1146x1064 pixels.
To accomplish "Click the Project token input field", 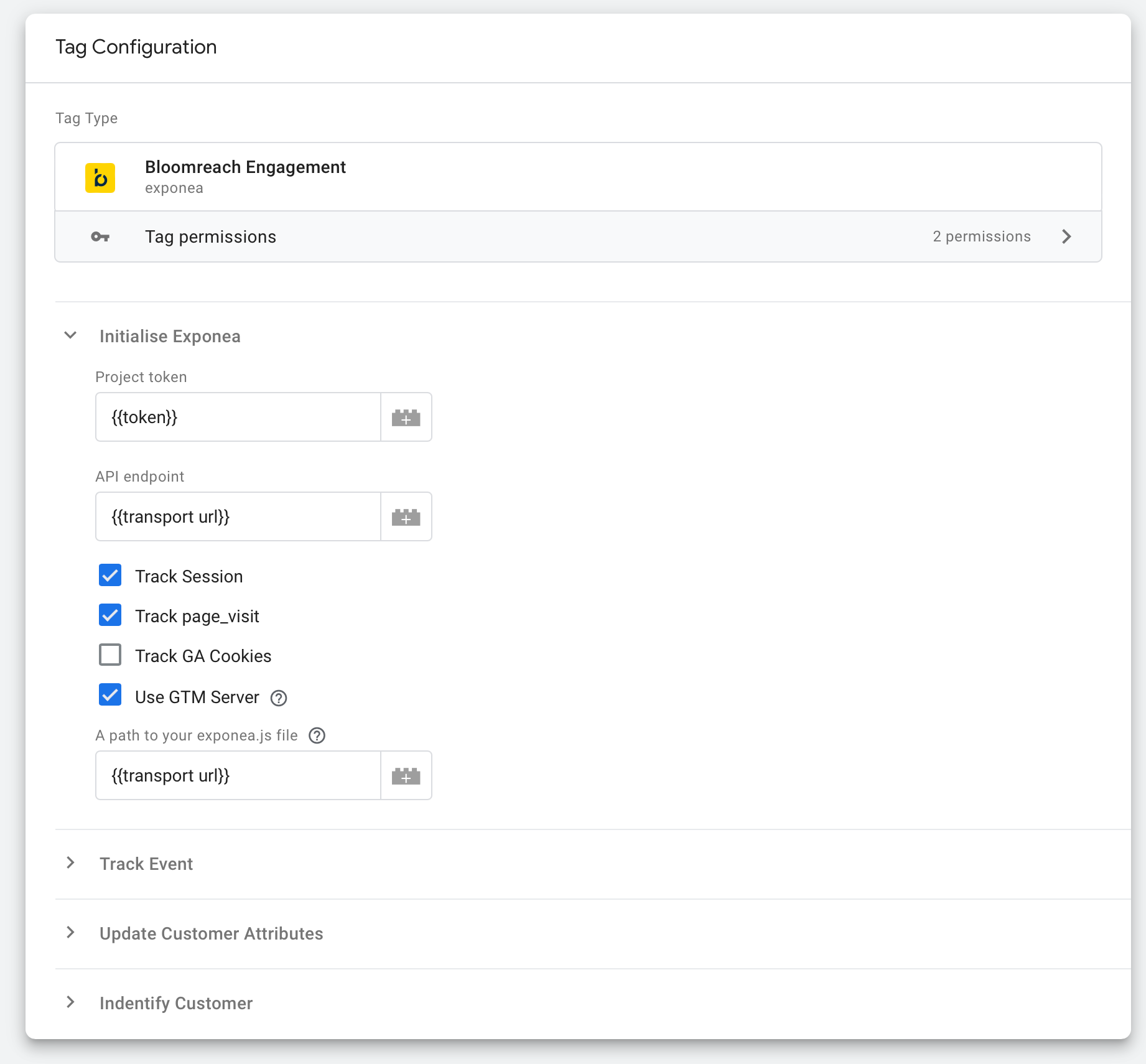I will click(238, 417).
